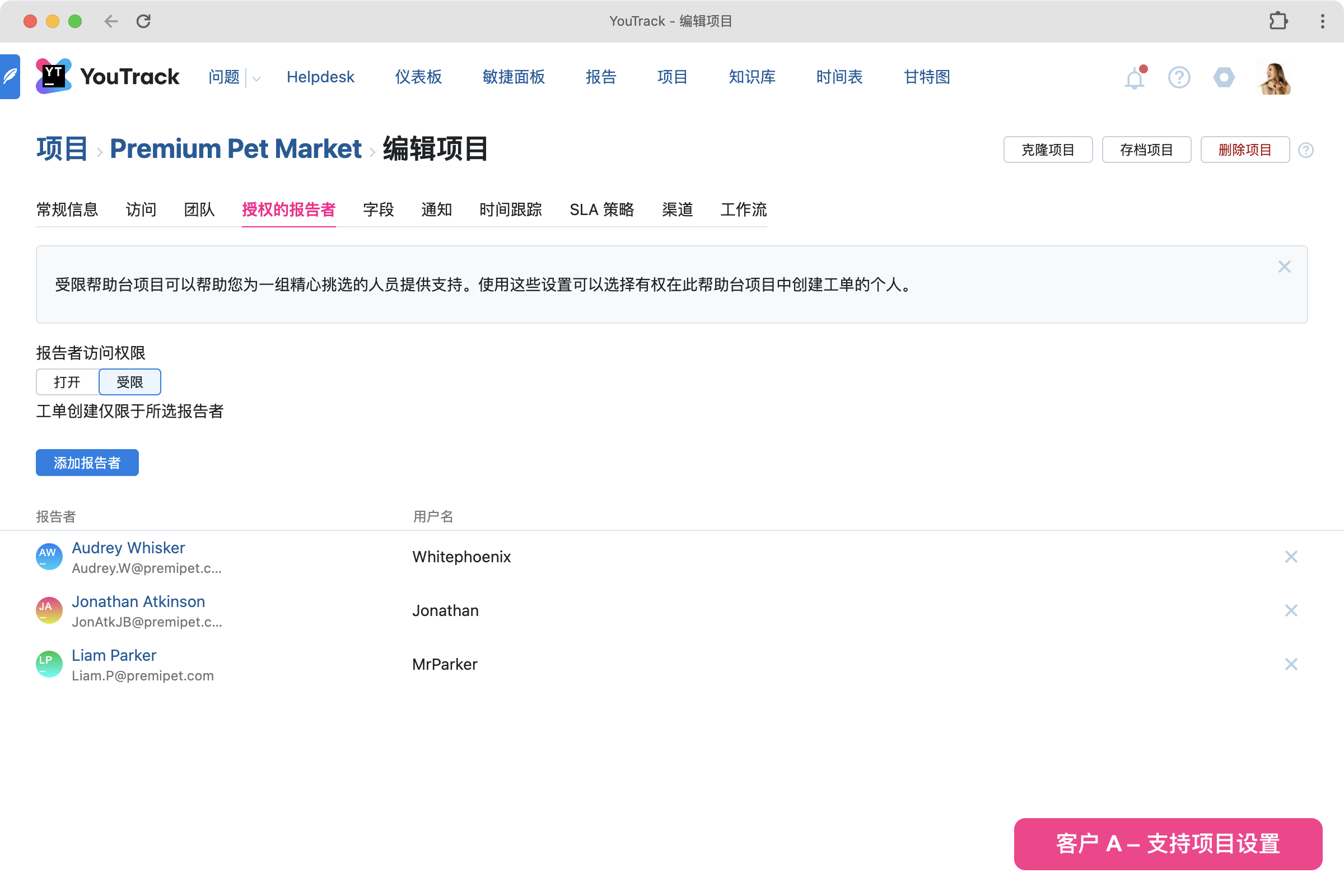Click the 克隆项目 button
1344x896 pixels.
[x=1047, y=150]
